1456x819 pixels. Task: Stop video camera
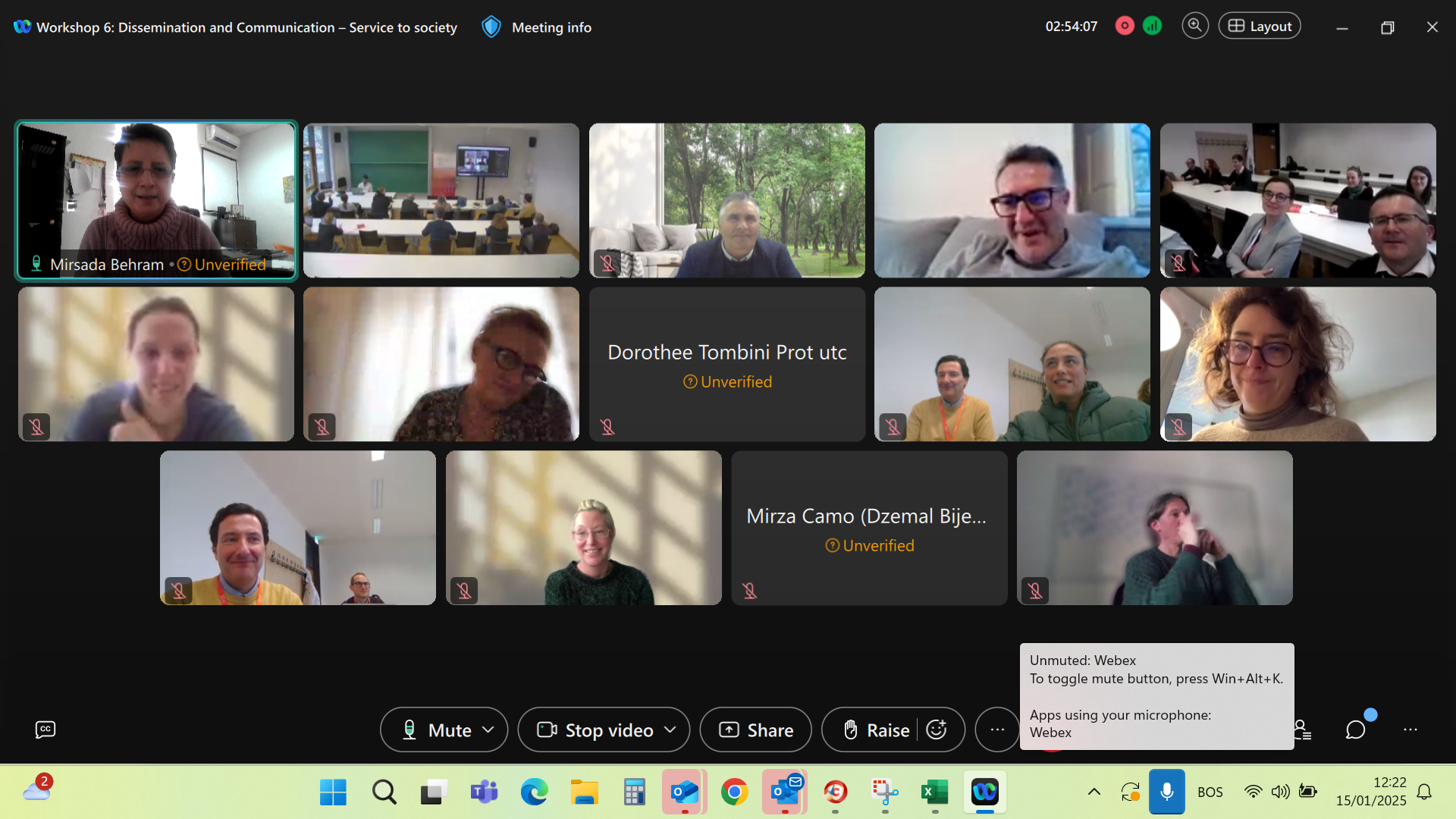tap(595, 730)
